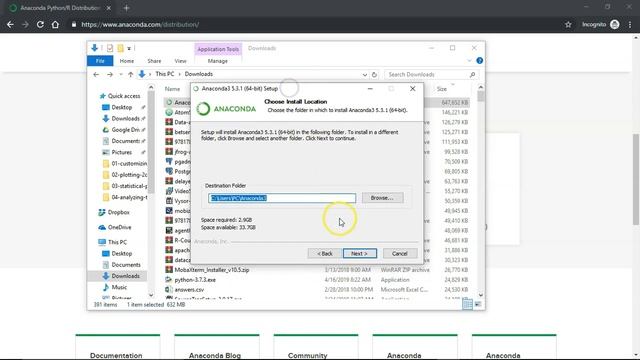Open Dropbox in navigation pane
Screen dimensions: 640x360
click(118, 212)
